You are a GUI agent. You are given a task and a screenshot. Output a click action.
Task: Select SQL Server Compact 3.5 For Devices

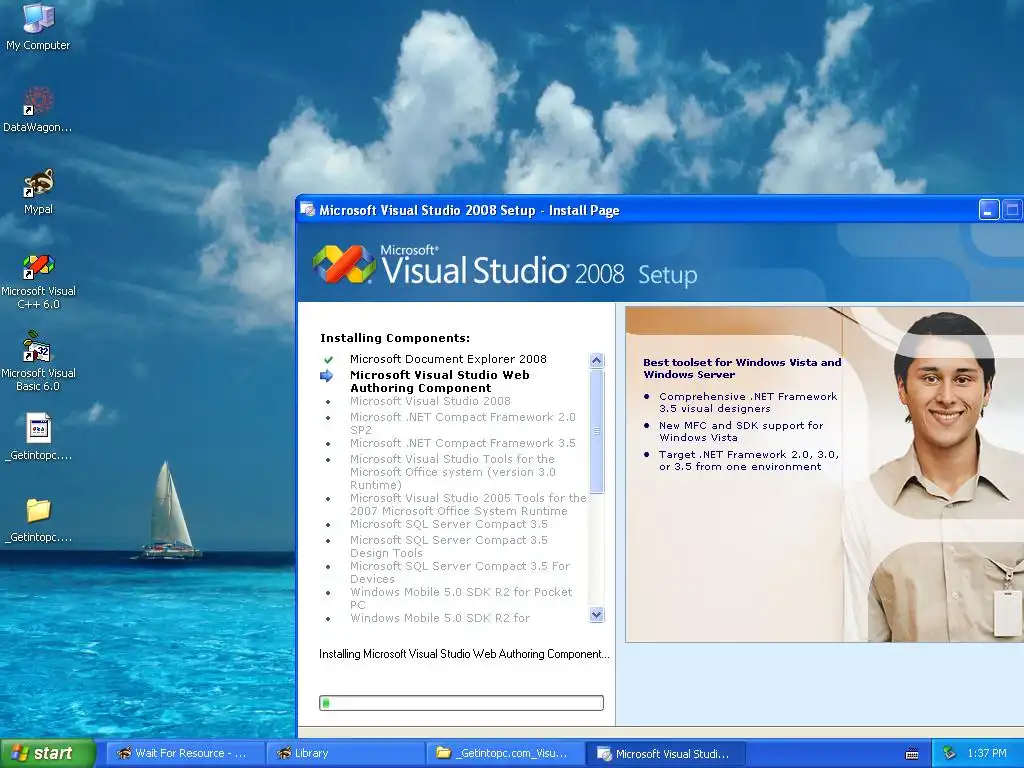[x=460, y=572]
